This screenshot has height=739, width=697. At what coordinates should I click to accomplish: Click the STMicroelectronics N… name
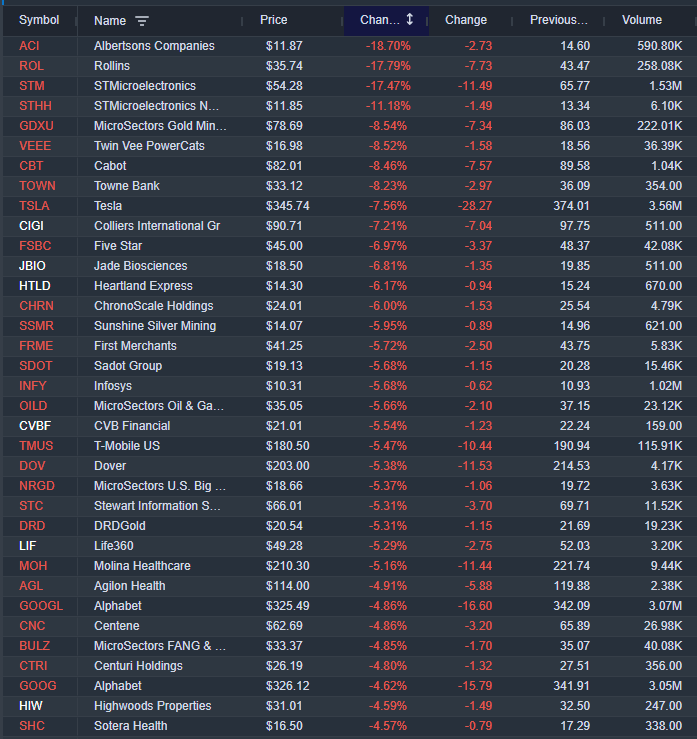156,106
